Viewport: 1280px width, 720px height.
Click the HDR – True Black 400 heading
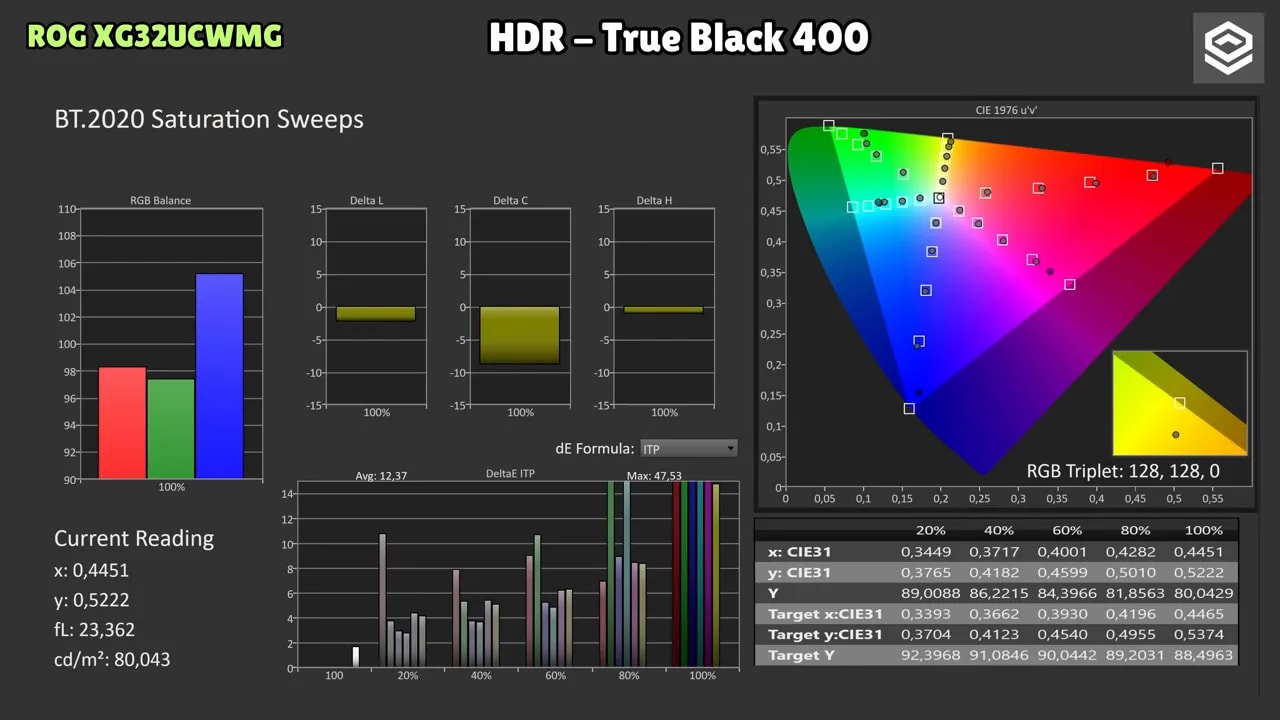coord(679,38)
